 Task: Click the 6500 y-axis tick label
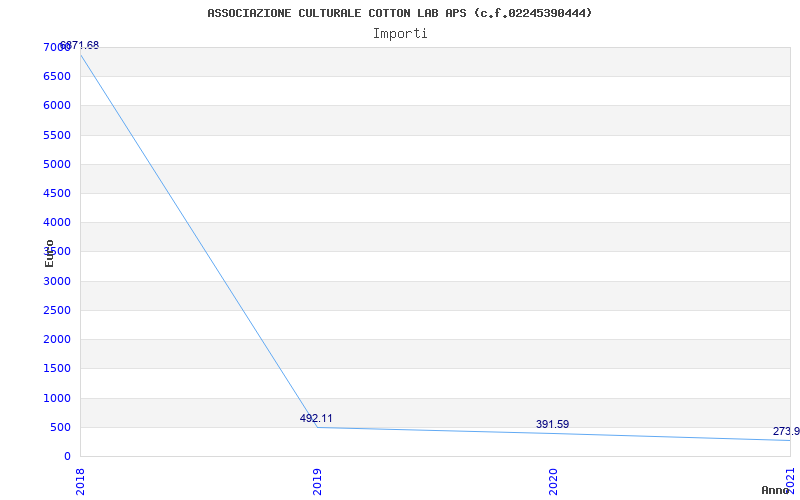[x=57, y=77]
